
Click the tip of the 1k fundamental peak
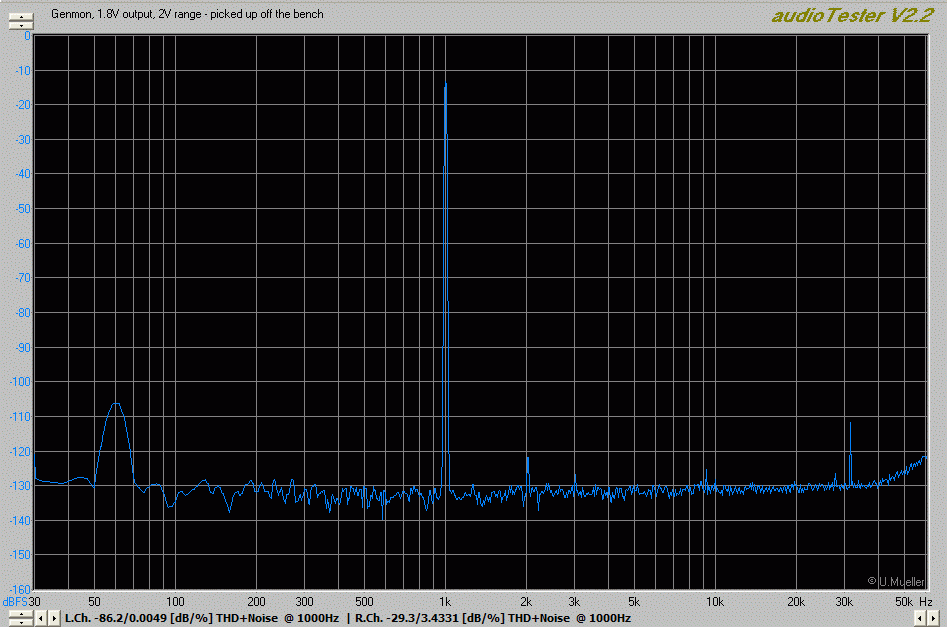pyautogui.click(x=445, y=85)
